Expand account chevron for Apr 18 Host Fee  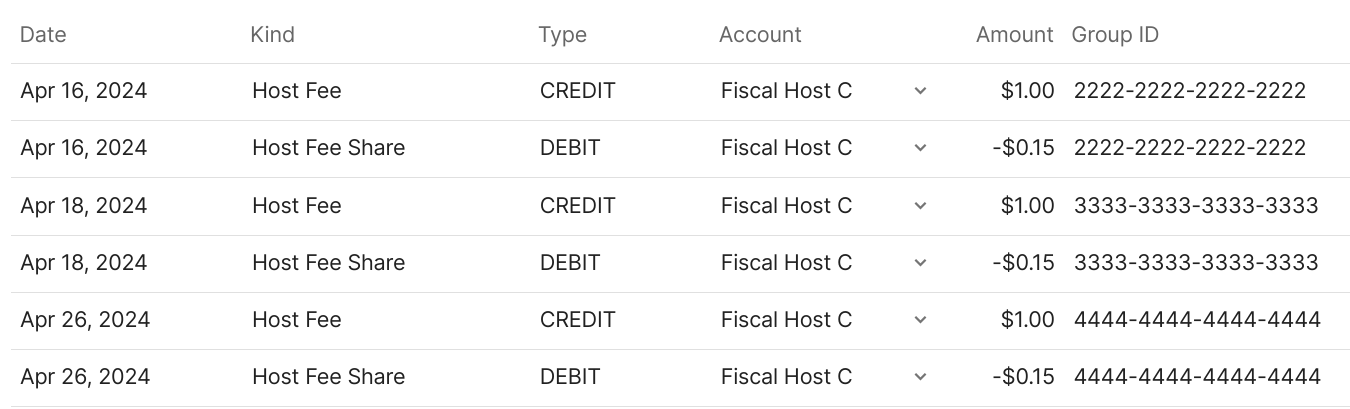(920, 206)
